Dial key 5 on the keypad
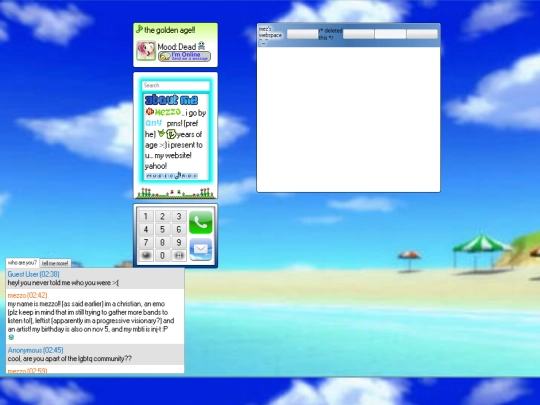Screen dimensions: 540x405 pyautogui.click(x=162, y=229)
